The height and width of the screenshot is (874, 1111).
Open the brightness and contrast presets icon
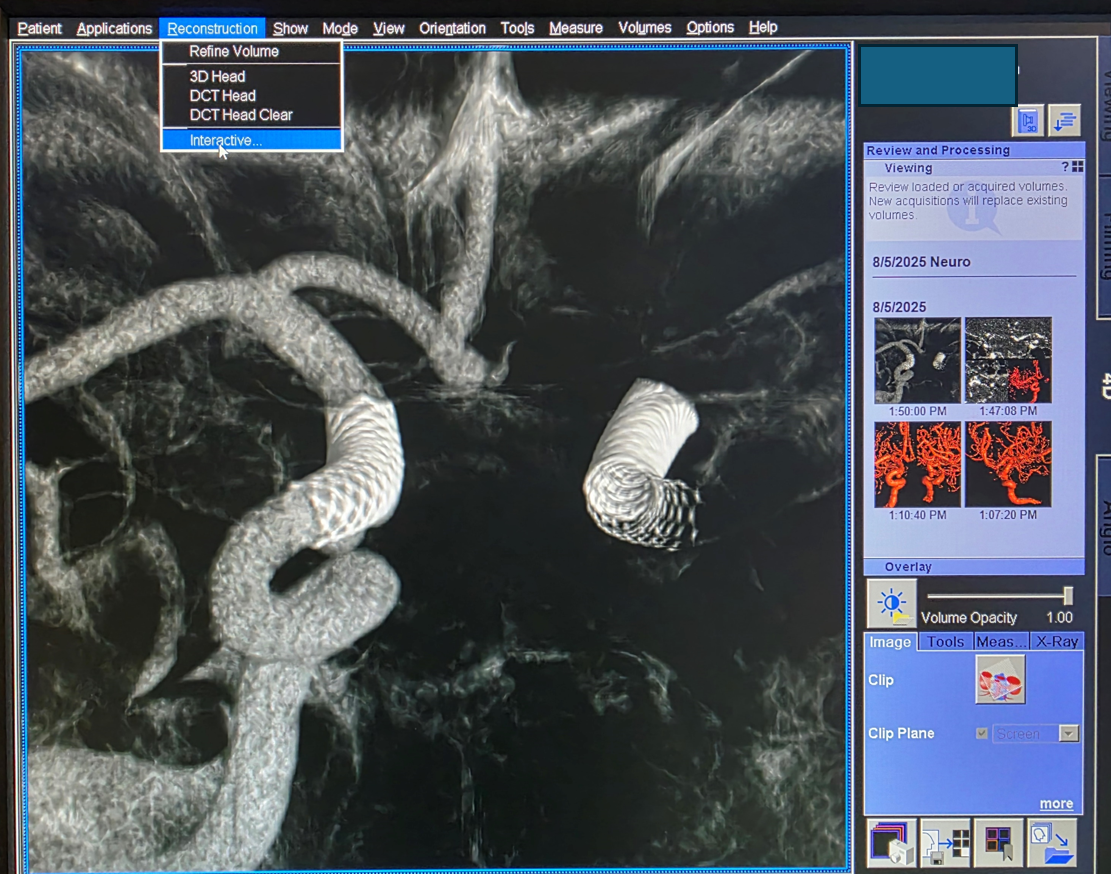(x=891, y=604)
